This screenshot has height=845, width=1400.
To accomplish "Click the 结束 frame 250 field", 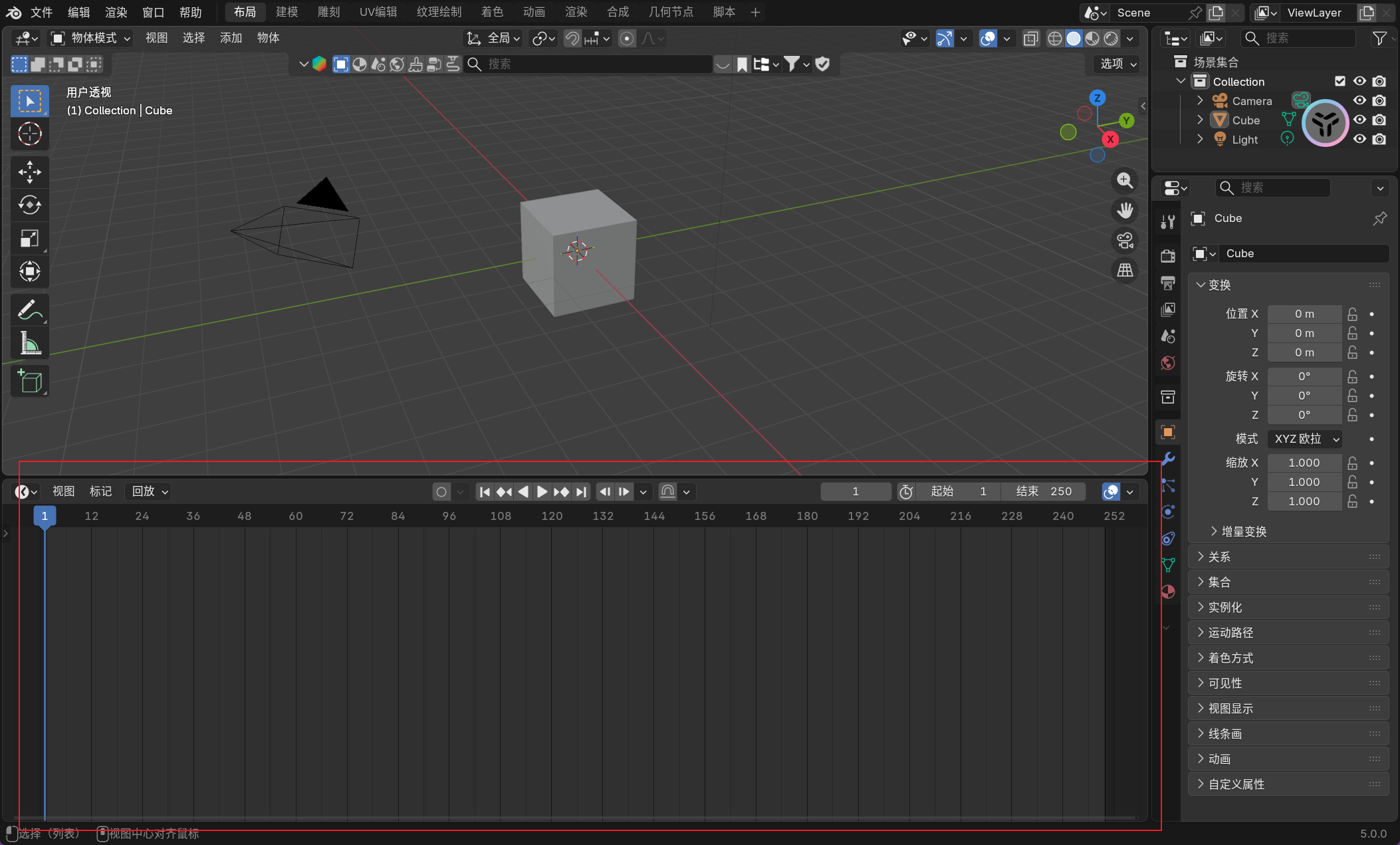I will (1043, 491).
